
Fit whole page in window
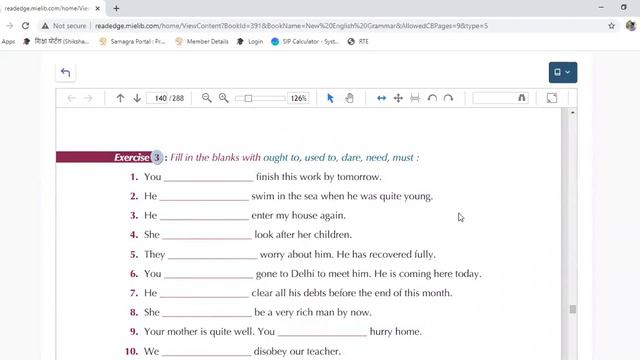(x=398, y=98)
